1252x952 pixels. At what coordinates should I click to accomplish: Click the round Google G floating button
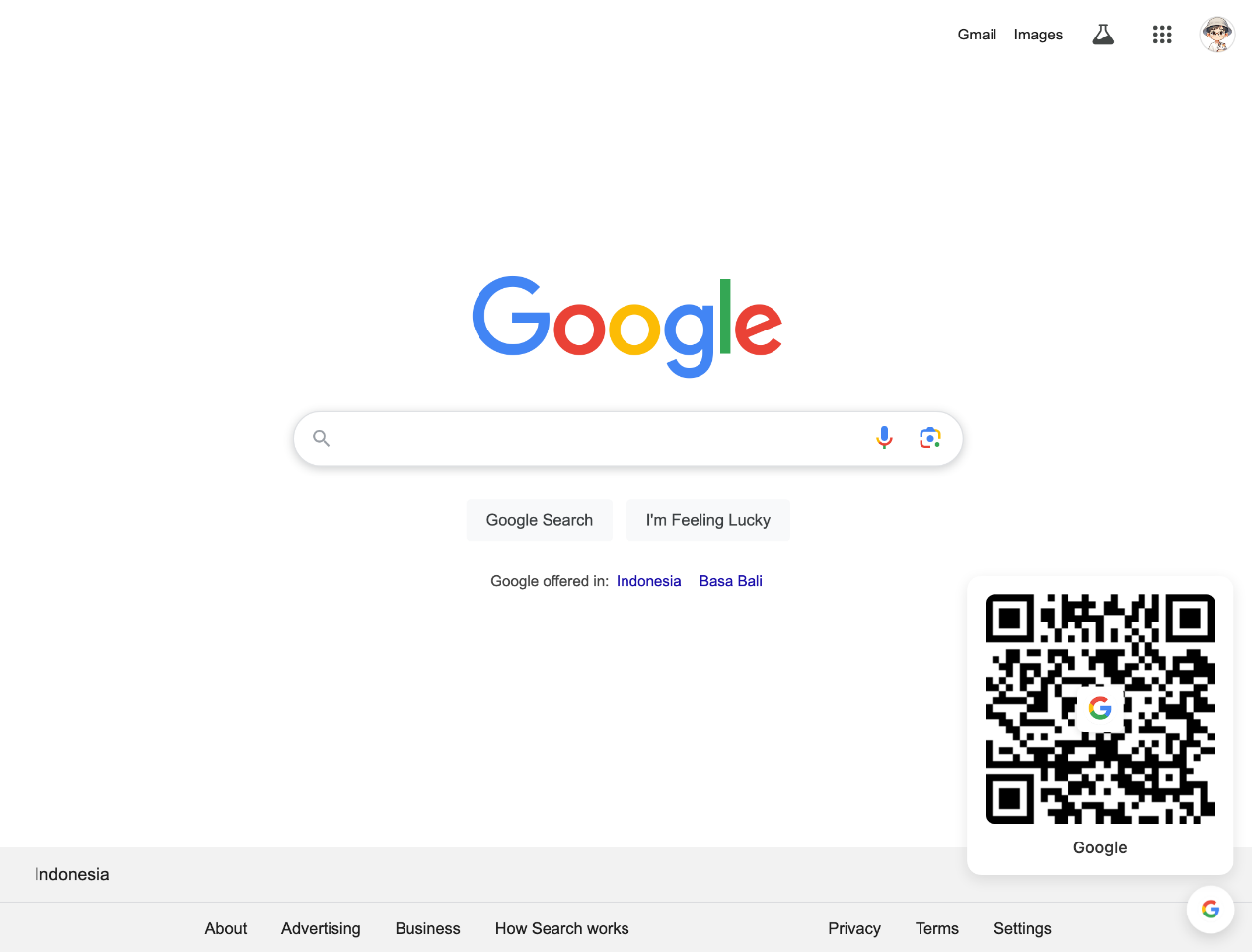1211,909
